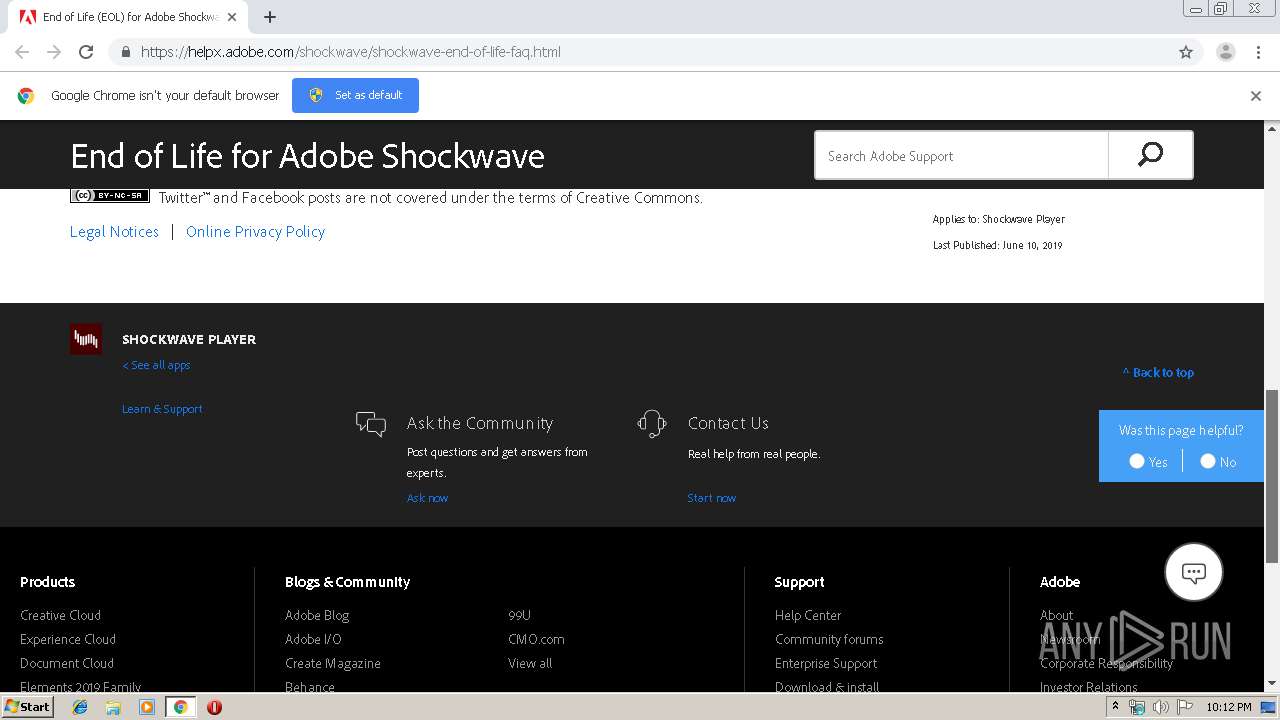The height and width of the screenshot is (720, 1280).
Task: Click the address bar URL
Action: tap(350, 52)
